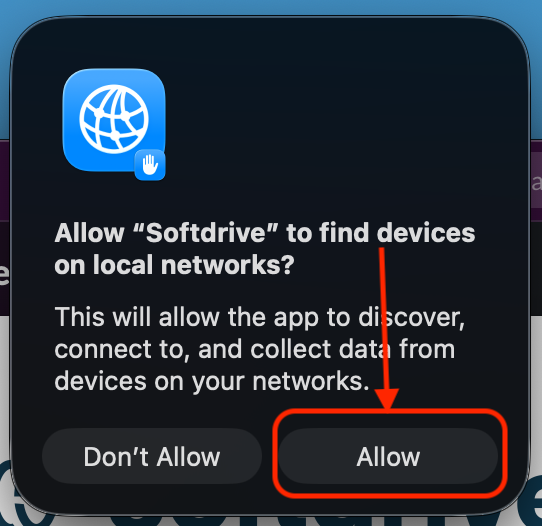Click the red outline around Allow
The image size is (542, 526).
[390, 453]
